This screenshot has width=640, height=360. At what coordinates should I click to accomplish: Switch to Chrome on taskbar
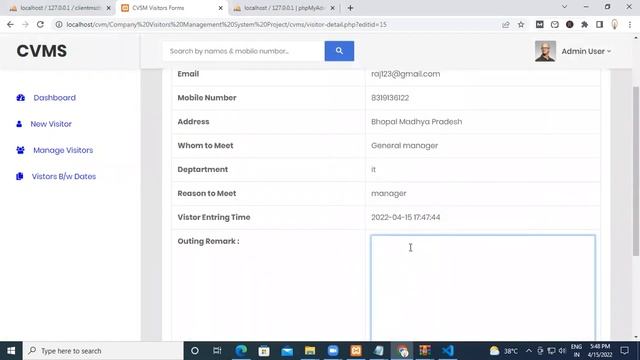point(402,351)
